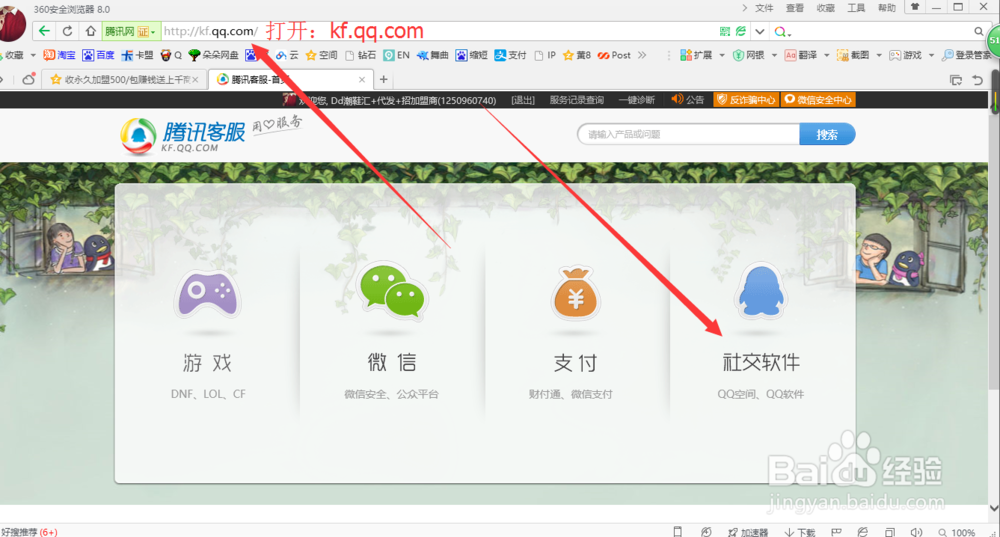The height and width of the screenshot is (537, 1000).
Task: Open the 游戏 dropdown
Action: click(911, 55)
